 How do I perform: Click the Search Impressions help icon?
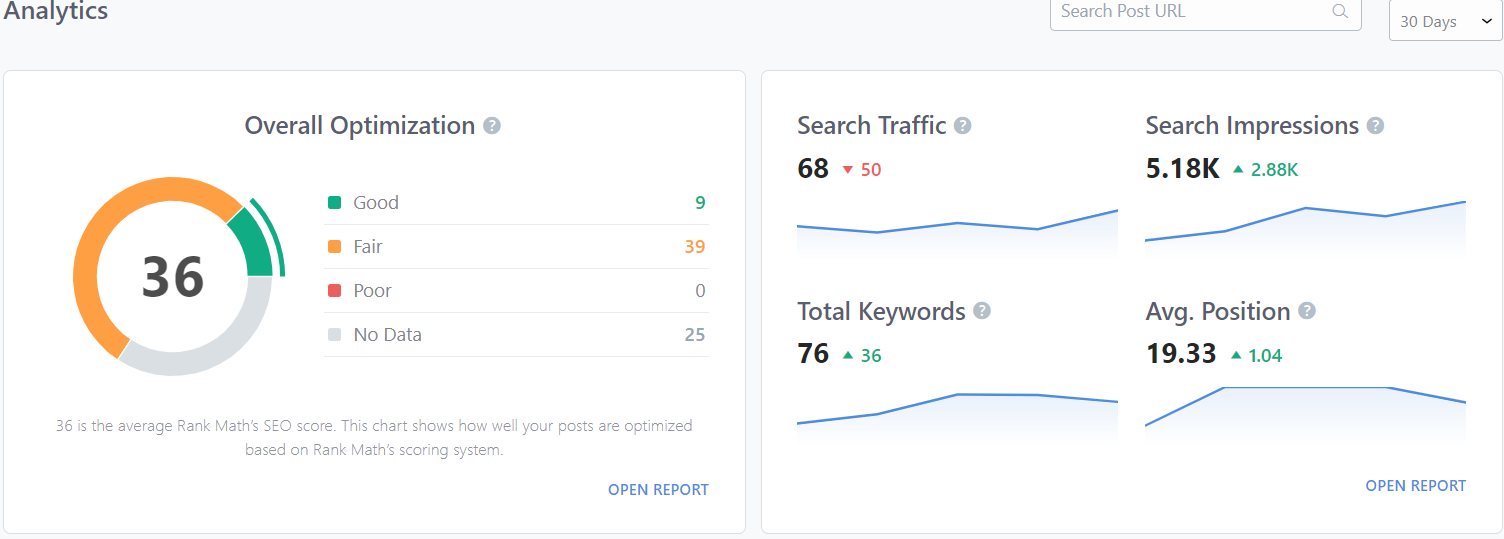pyautogui.click(x=1375, y=126)
